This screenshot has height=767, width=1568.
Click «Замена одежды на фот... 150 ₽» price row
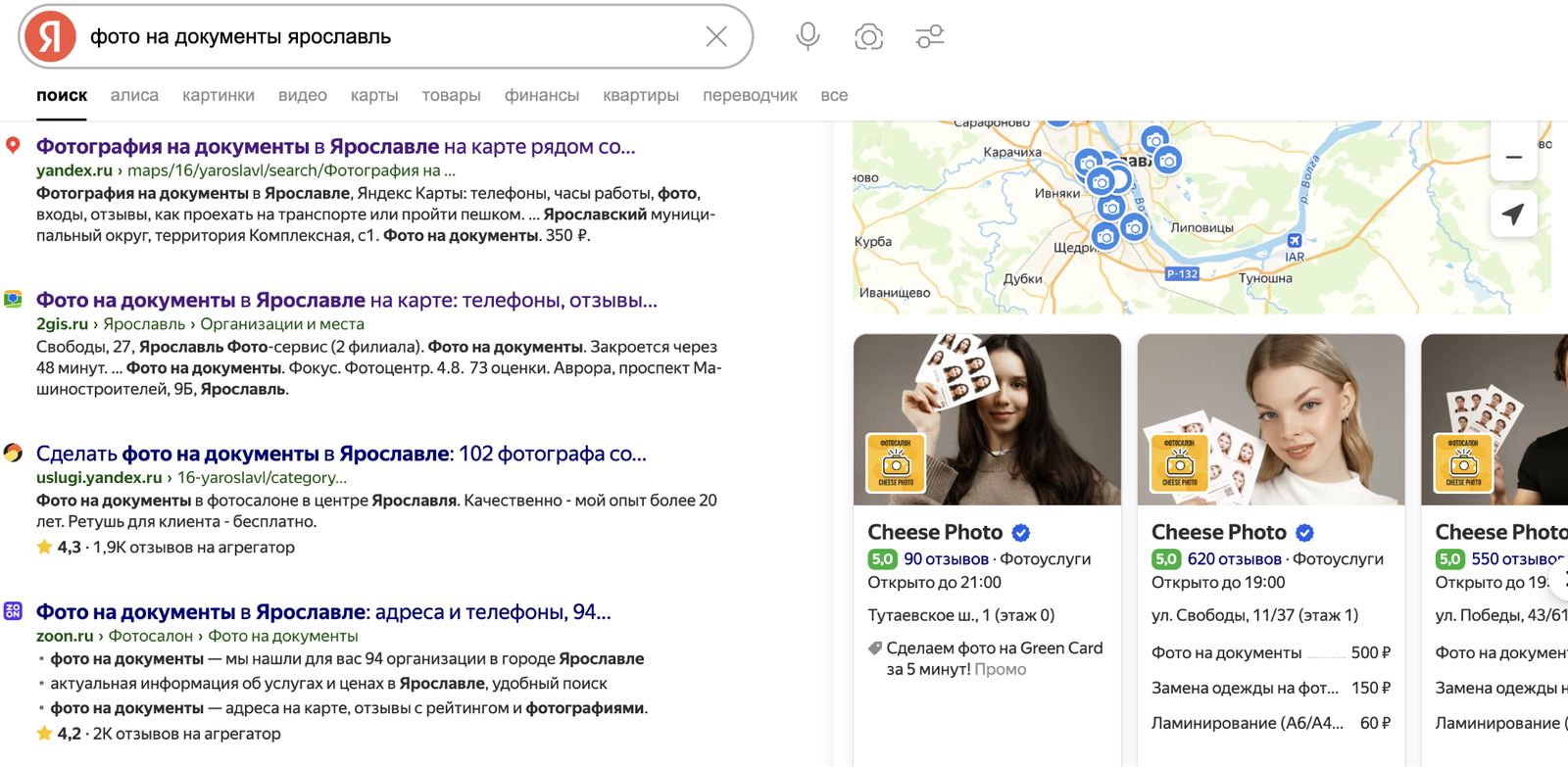pos(1271,689)
